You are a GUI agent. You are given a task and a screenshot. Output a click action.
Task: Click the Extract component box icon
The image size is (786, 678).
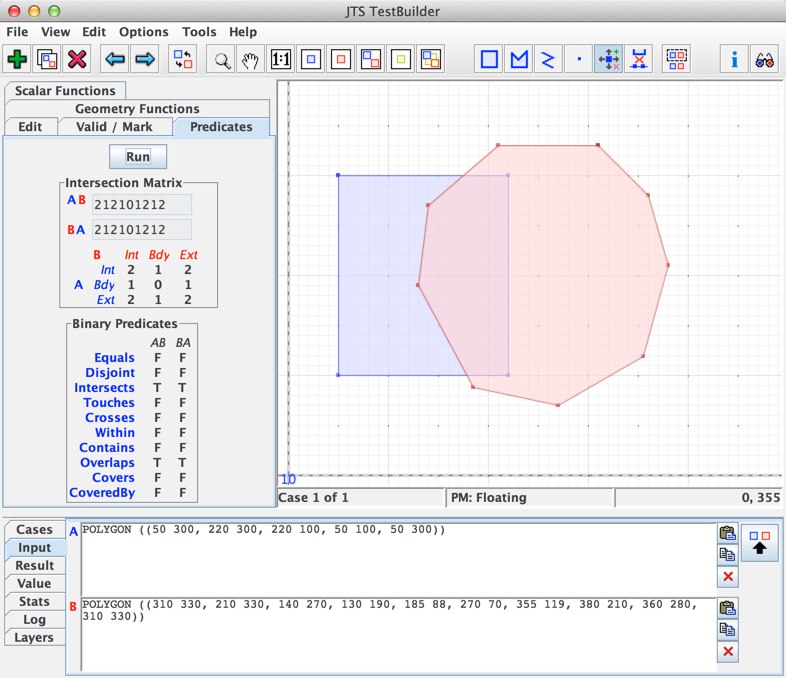pos(677,59)
